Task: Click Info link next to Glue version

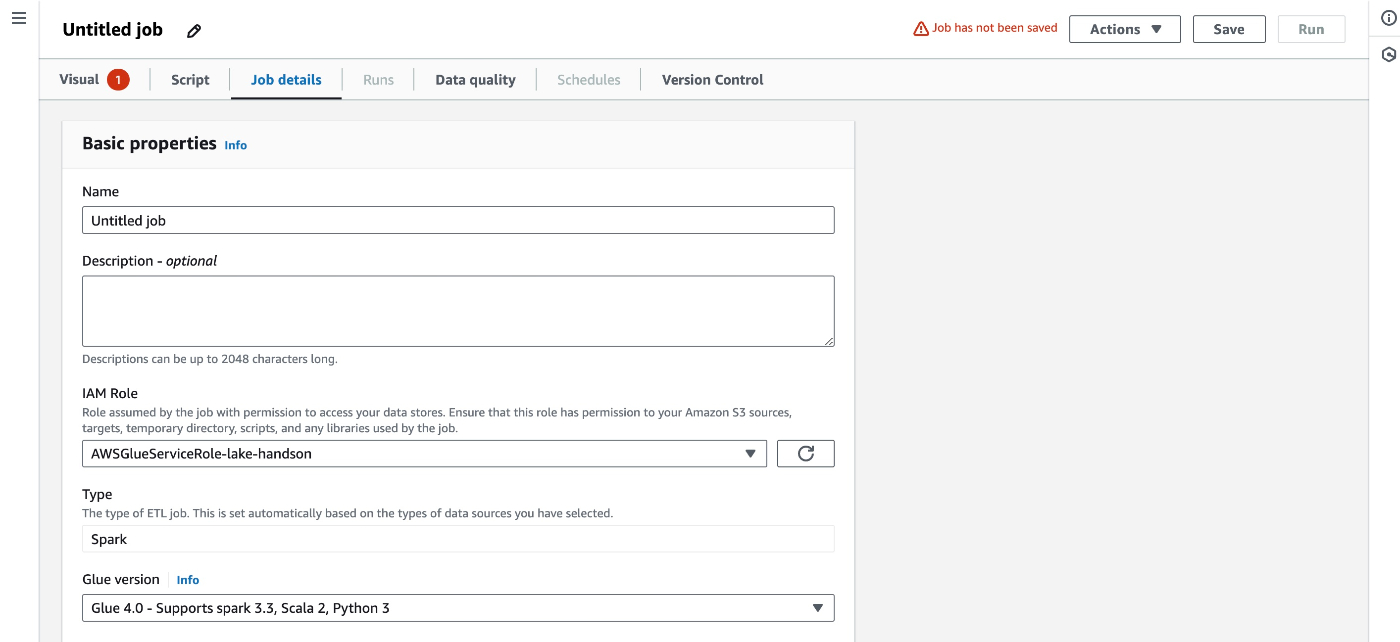Action: coord(188,580)
